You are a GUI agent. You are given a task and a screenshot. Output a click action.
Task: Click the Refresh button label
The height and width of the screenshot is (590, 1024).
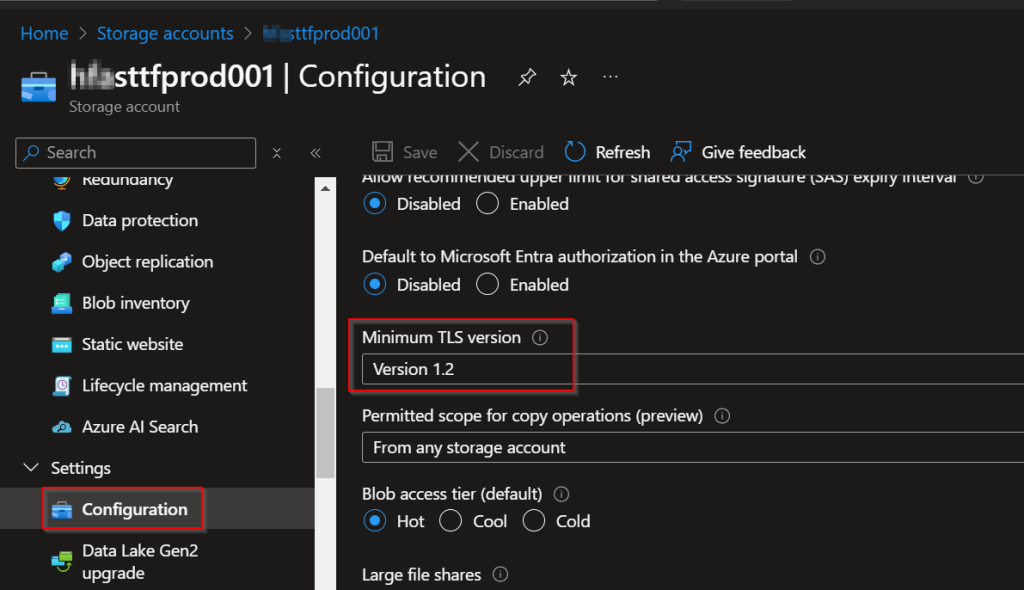623,153
